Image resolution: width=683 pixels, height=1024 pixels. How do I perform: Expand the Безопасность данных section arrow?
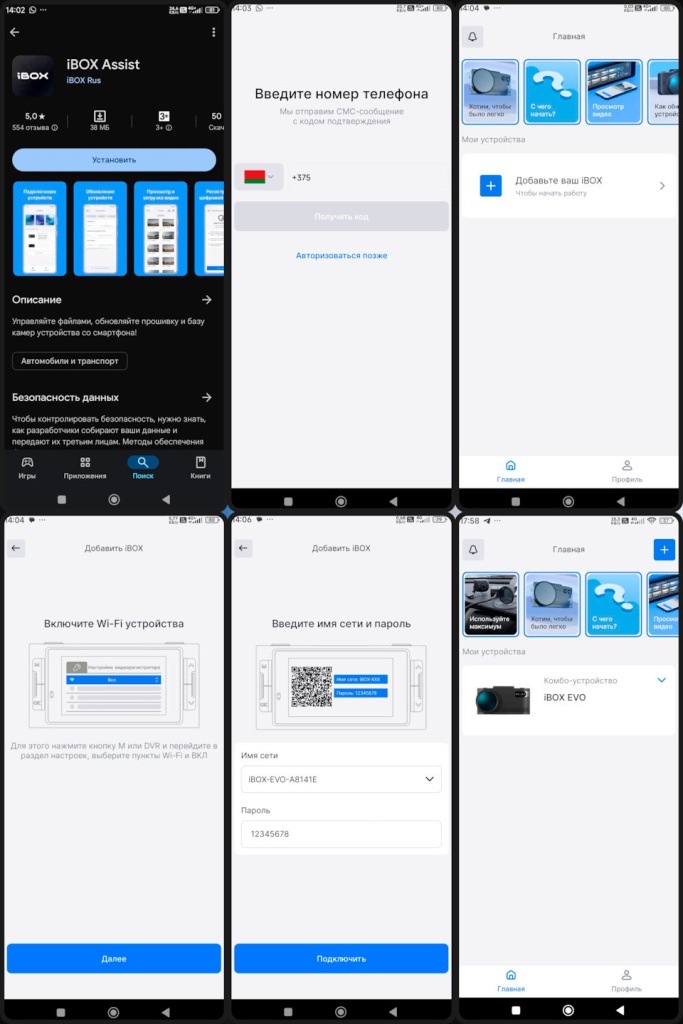[207, 397]
